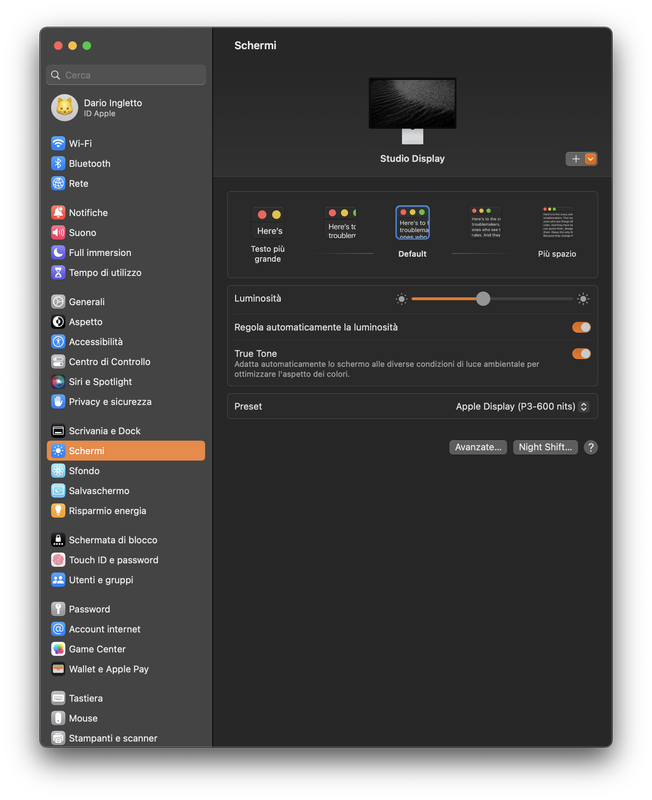Image resolution: width=652 pixels, height=800 pixels.
Task: Select the Notifiche bell icon
Action: pyautogui.click(x=58, y=212)
